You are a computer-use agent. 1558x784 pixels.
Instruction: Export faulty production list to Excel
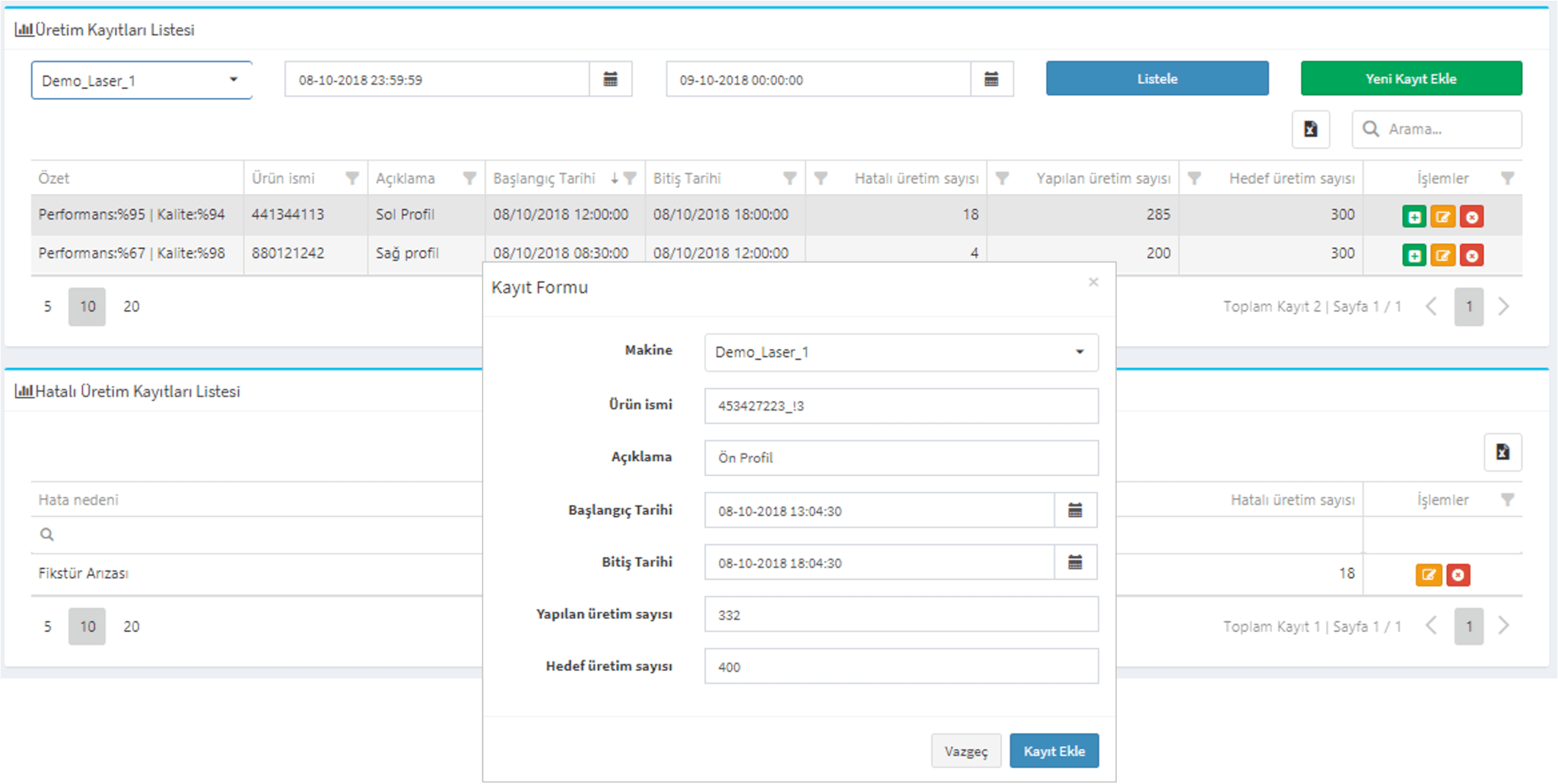point(1502,452)
